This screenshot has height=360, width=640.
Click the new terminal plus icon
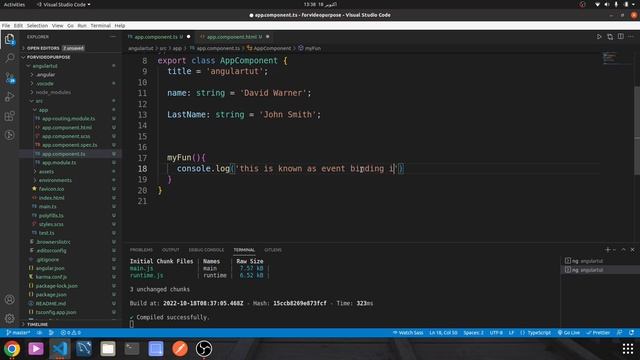click(608, 249)
